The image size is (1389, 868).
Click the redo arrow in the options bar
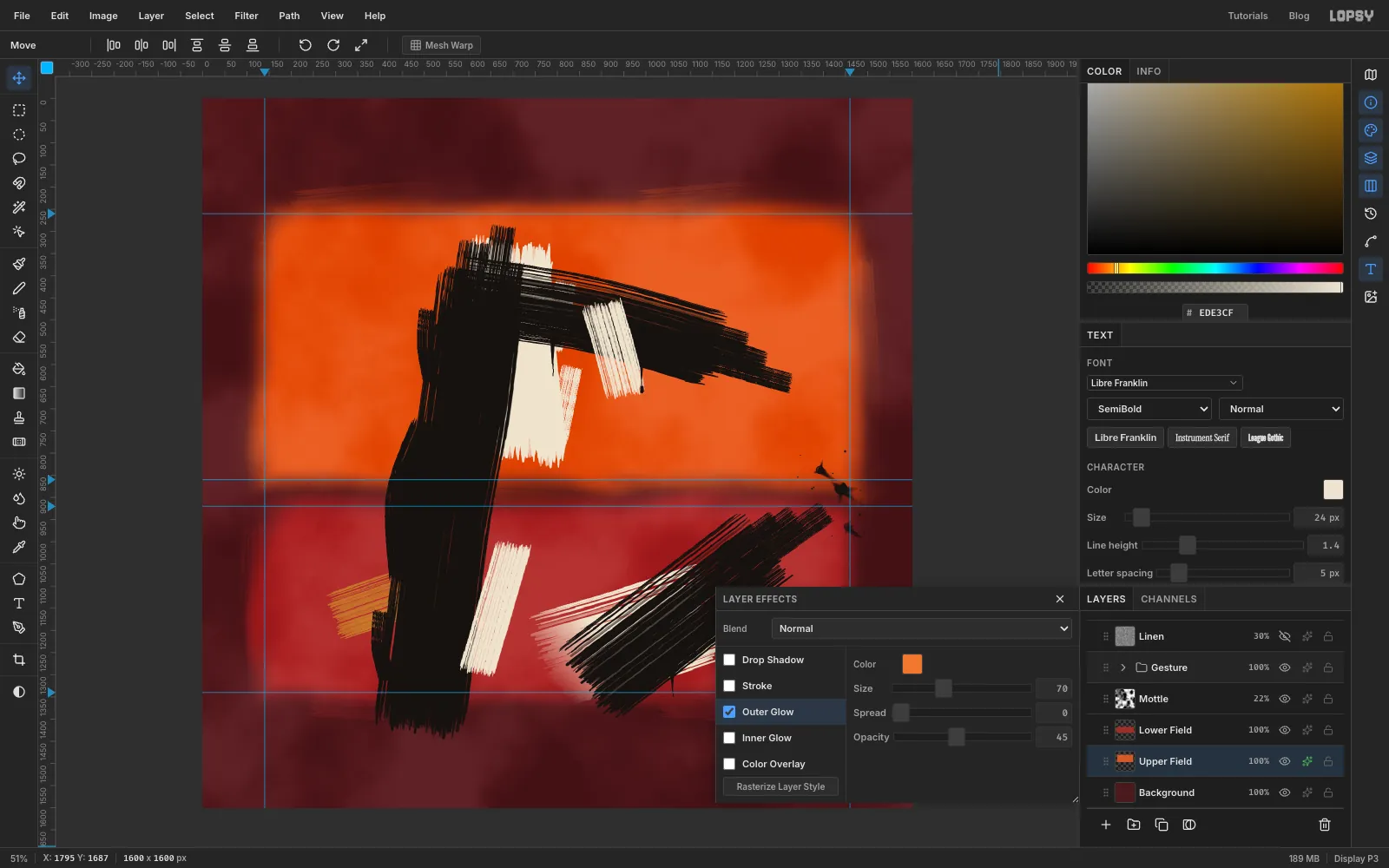click(333, 45)
